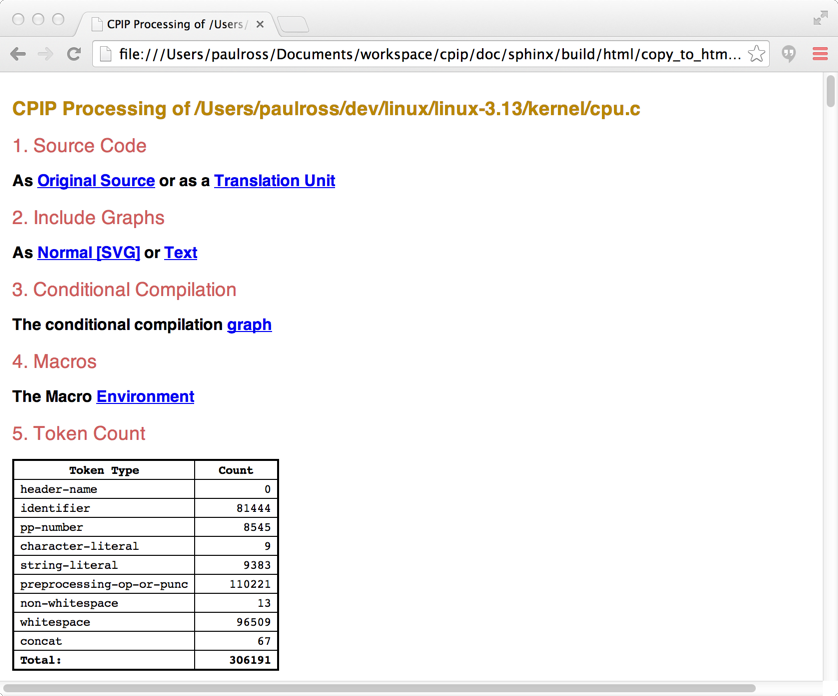
Task: Reload the page with the refresh icon
Action: coord(74,53)
